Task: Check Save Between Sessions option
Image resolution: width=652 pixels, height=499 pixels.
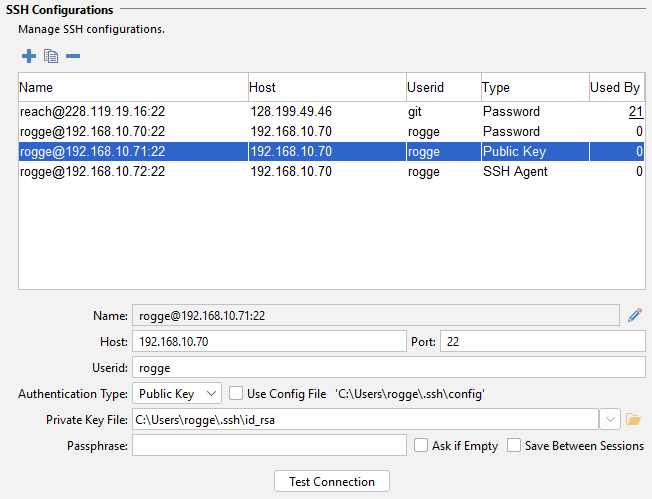Action: coord(514,445)
